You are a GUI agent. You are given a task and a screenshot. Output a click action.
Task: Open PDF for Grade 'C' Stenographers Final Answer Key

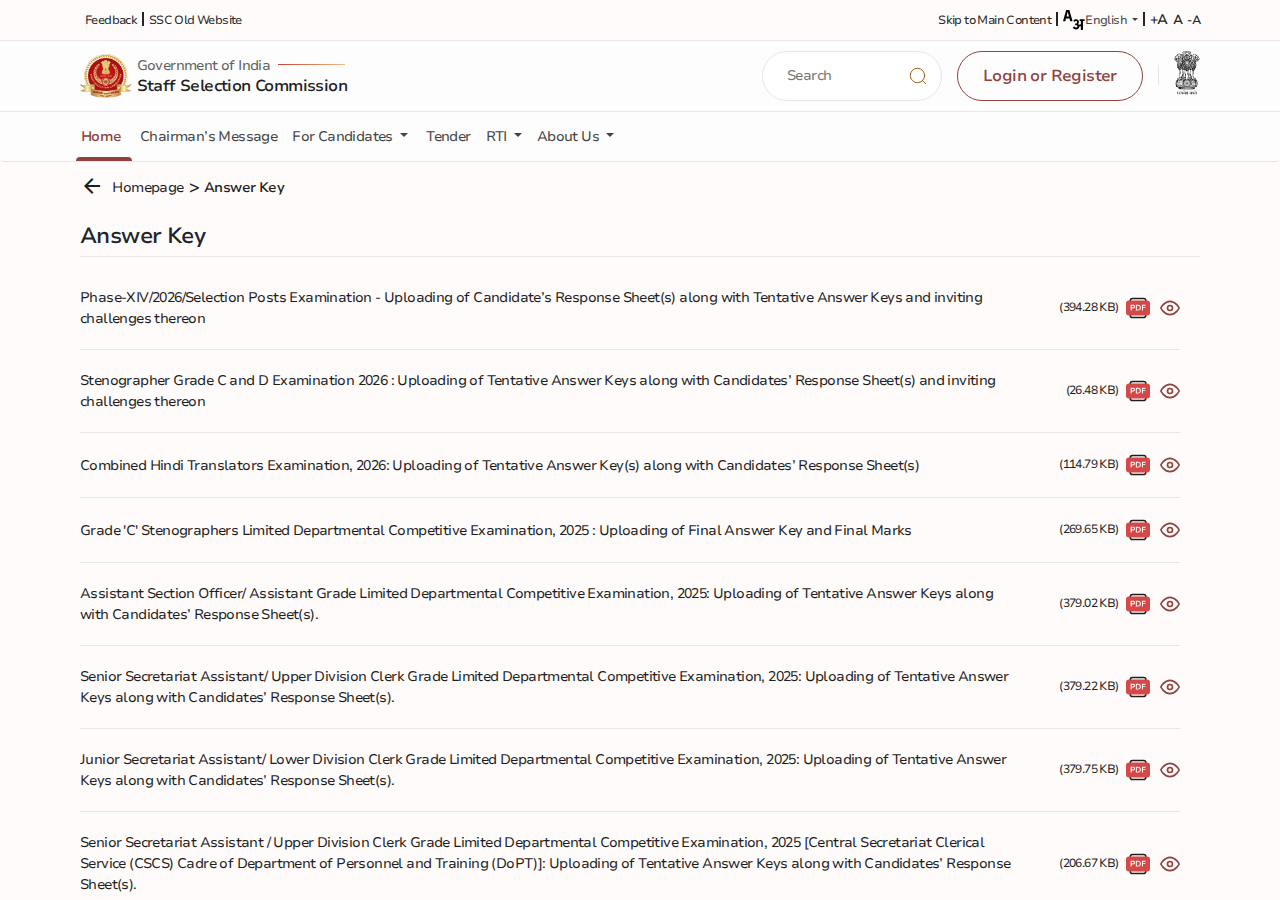(1138, 530)
